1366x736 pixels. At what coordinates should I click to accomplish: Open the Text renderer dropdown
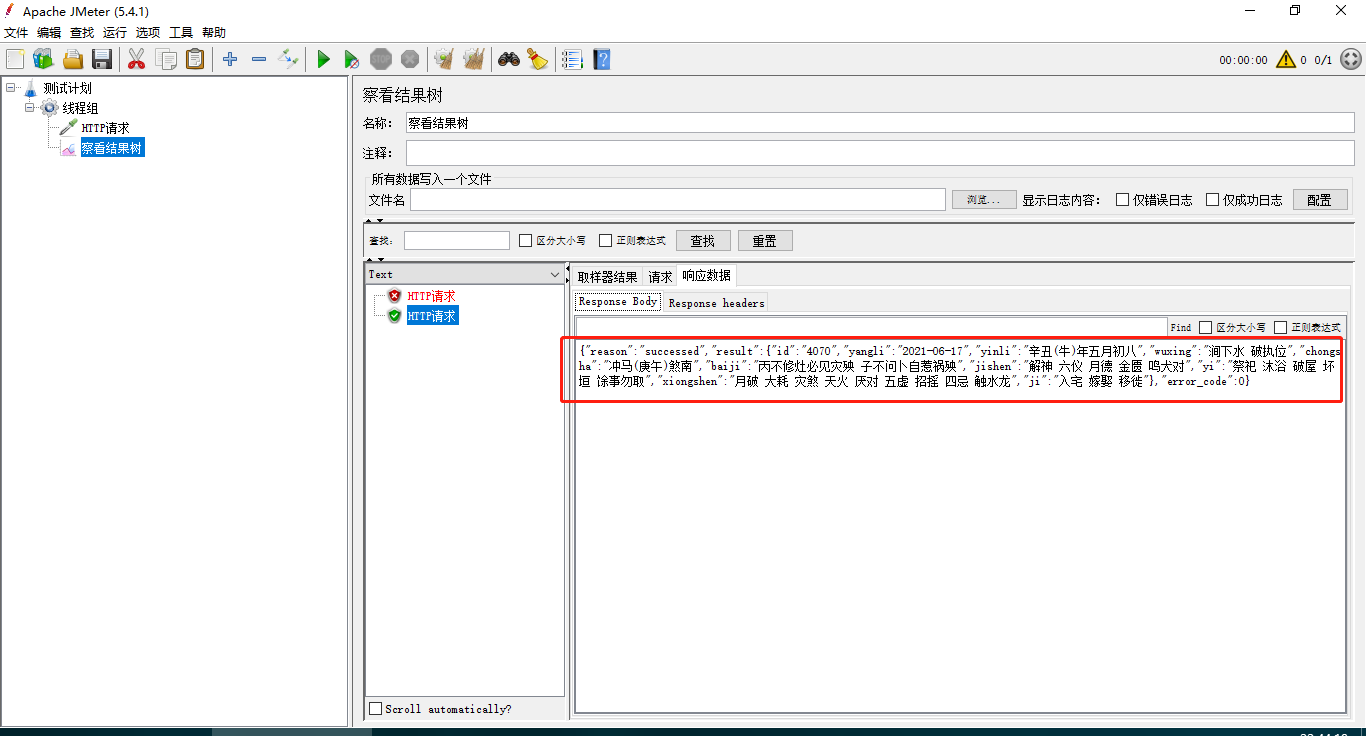pos(466,274)
